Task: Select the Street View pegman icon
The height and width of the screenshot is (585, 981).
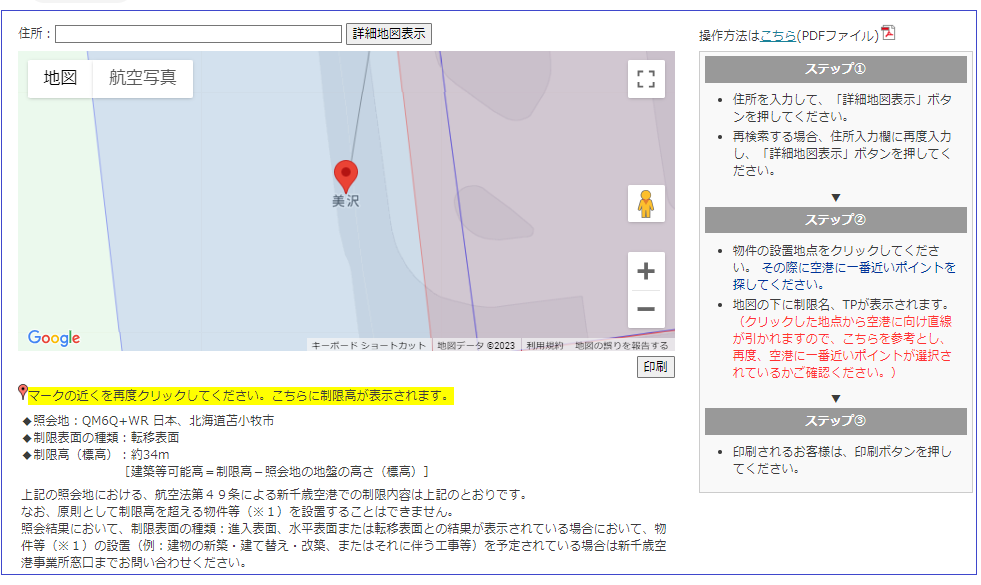Action: point(646,203)
